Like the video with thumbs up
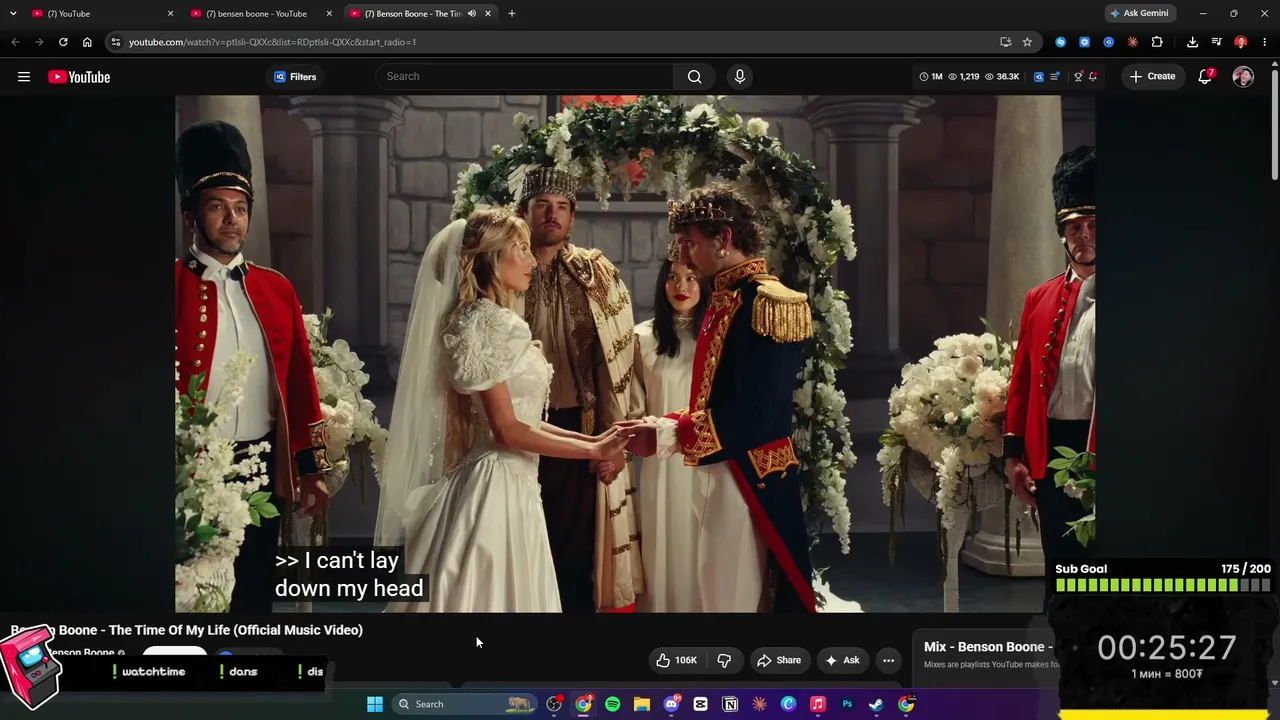This screenshot has width=1280, height=720. click(x=676, y=660)
